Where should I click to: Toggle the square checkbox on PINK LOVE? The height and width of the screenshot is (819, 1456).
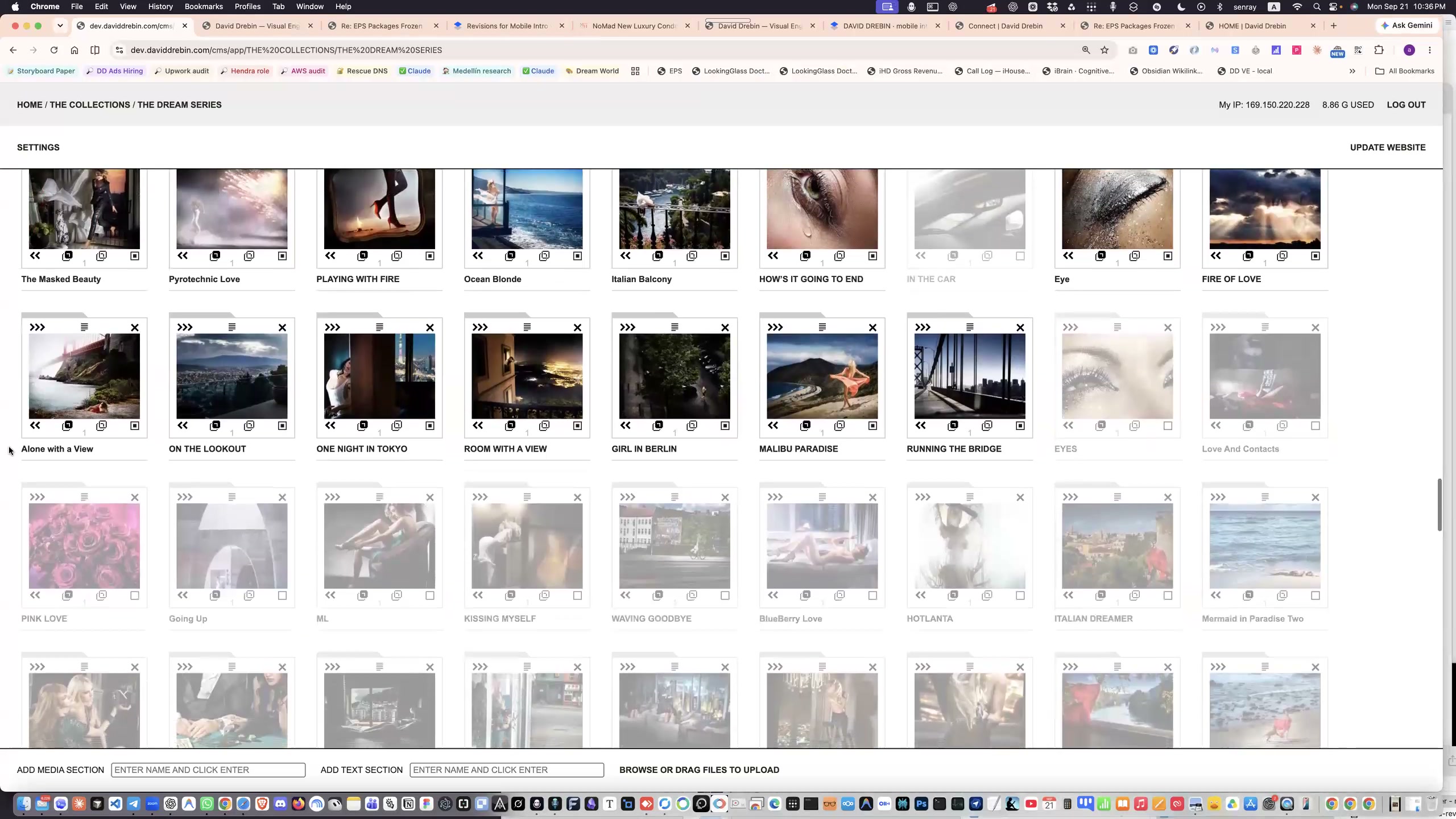click(135, 595)
